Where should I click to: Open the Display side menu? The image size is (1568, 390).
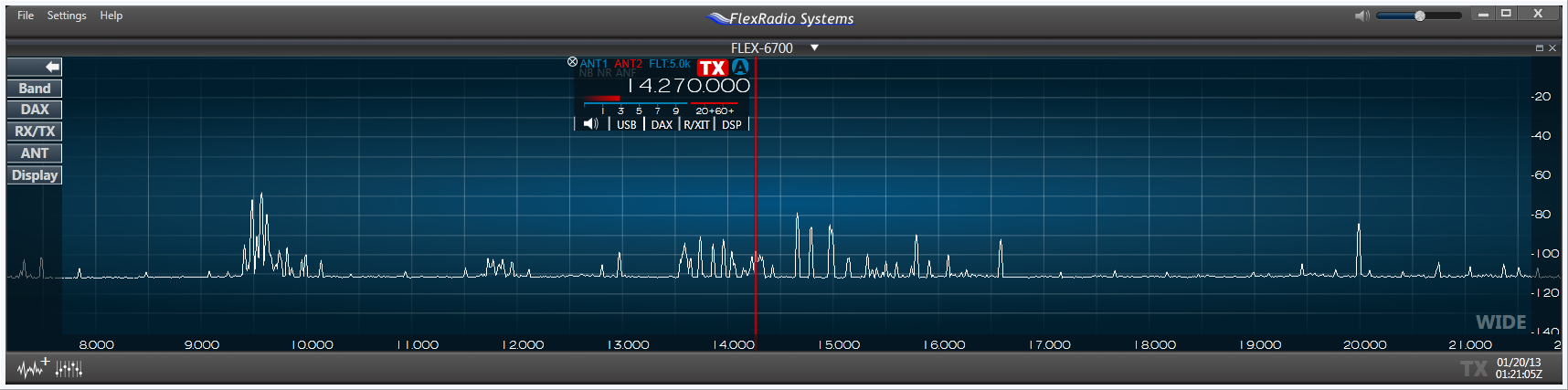pyautogui.click(x=35, y=175)
